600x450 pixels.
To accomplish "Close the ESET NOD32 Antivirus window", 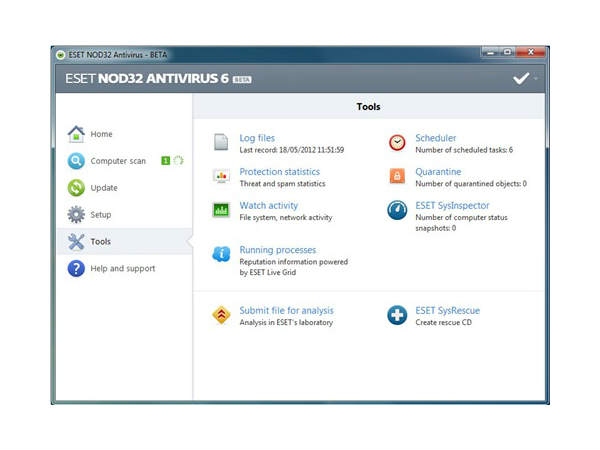I will click(x=530, y=52).
